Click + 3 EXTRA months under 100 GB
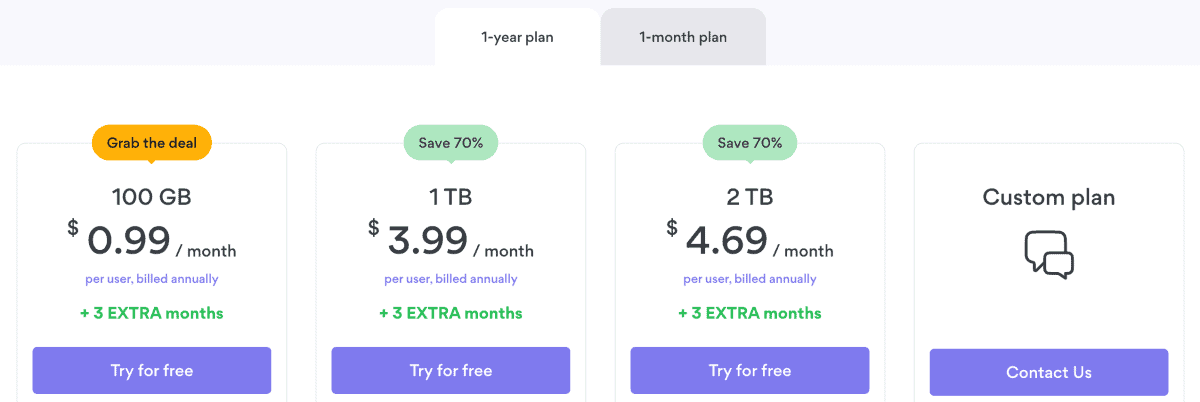1200x402 pixels. (x=152, y=313)
